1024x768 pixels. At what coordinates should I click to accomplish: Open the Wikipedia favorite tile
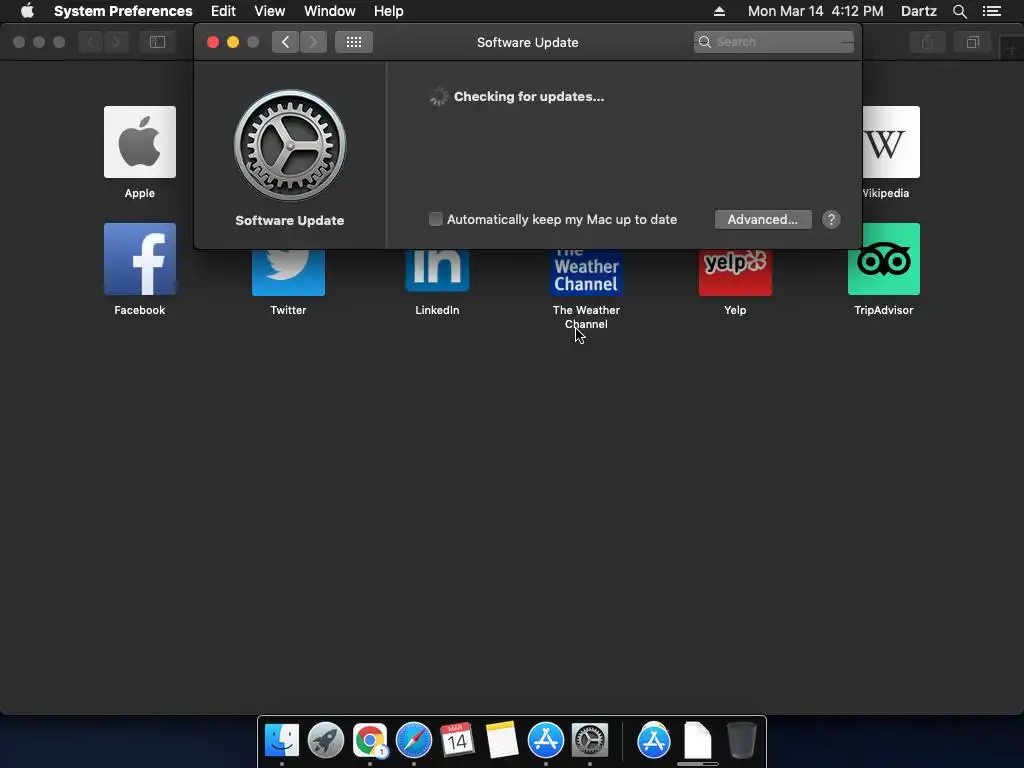click(891, 142)
